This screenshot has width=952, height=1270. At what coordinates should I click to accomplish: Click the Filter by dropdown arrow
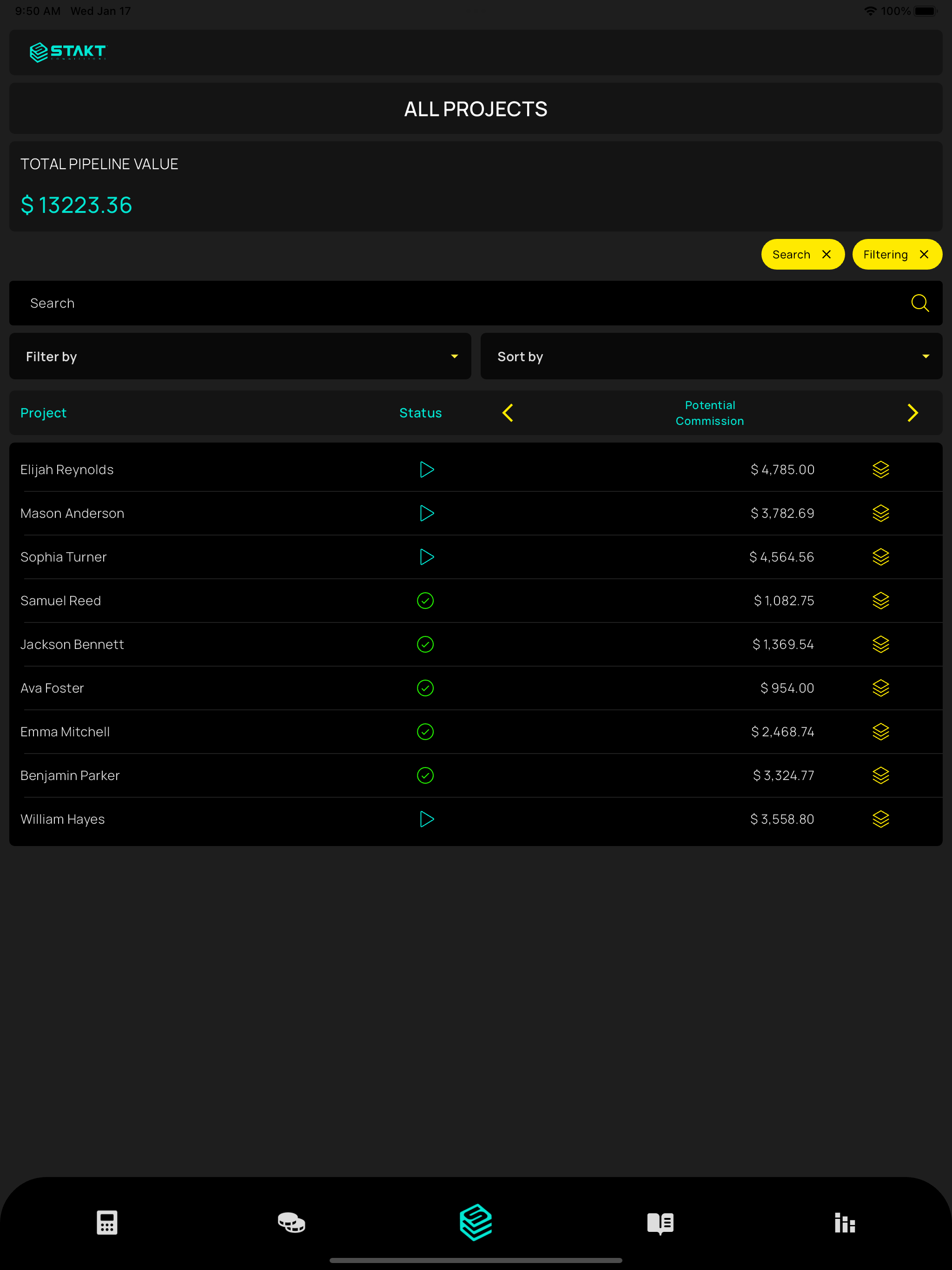pos(454,357)
